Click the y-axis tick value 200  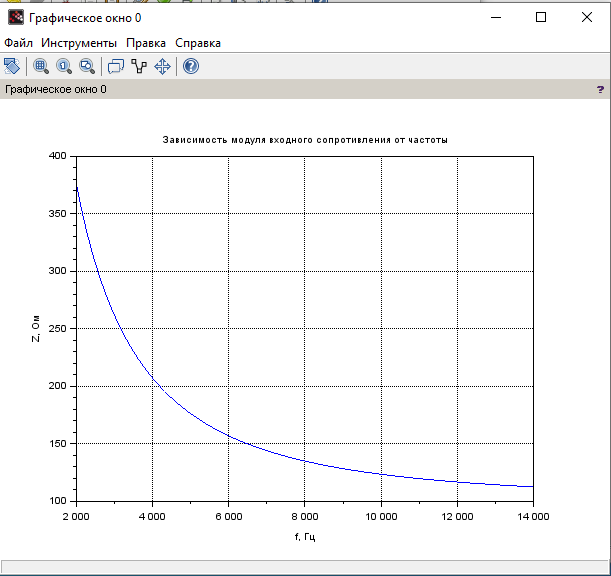(58, 385)
